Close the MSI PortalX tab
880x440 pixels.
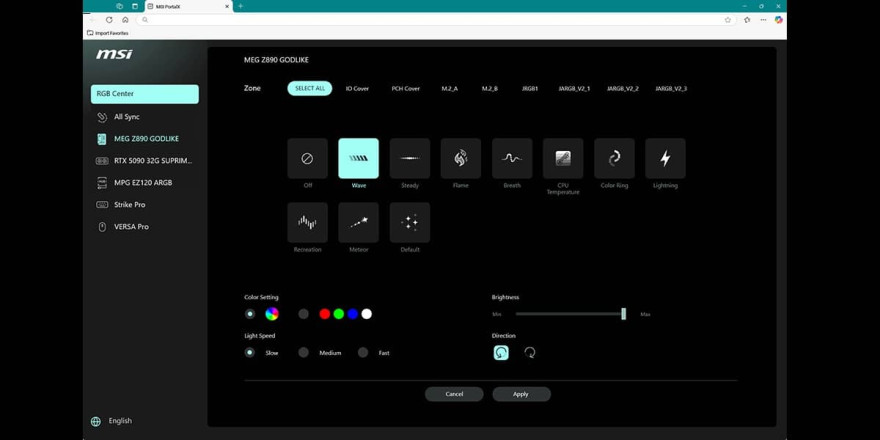coord(227,6)
